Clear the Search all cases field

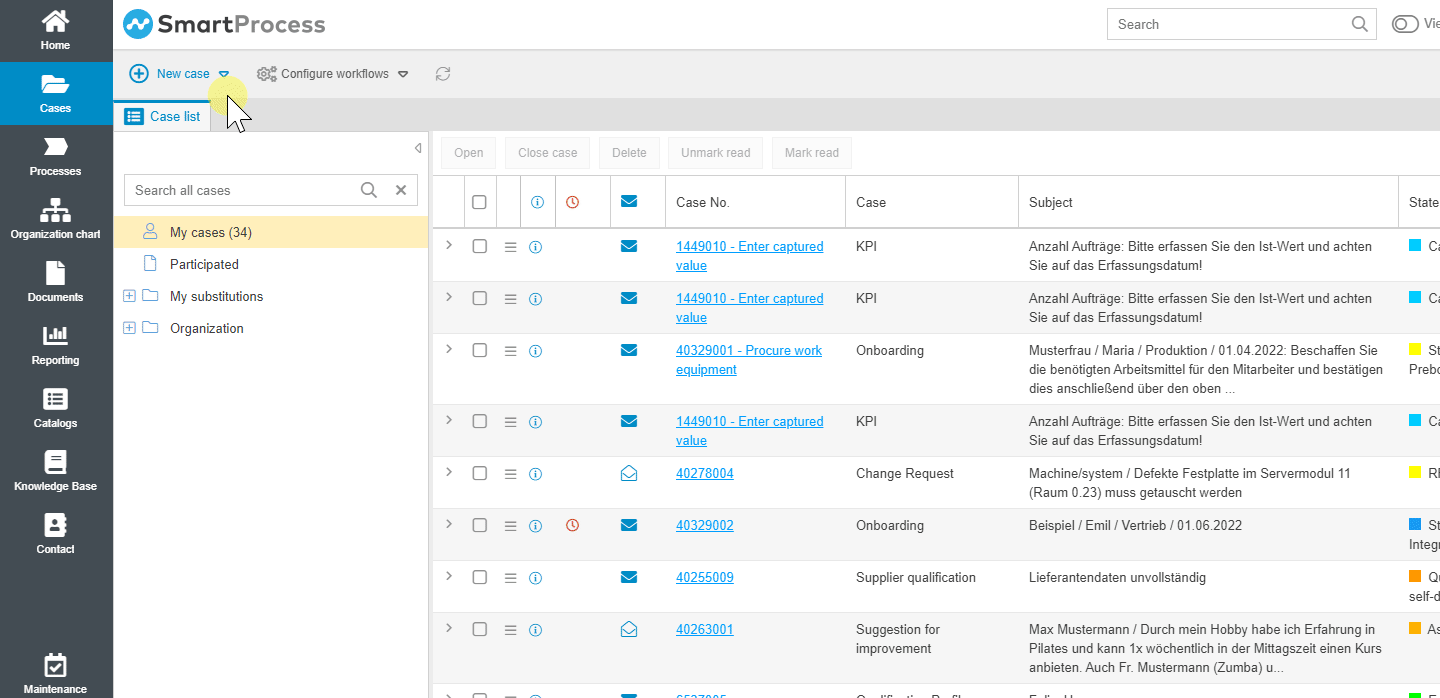tap(401, 190)
